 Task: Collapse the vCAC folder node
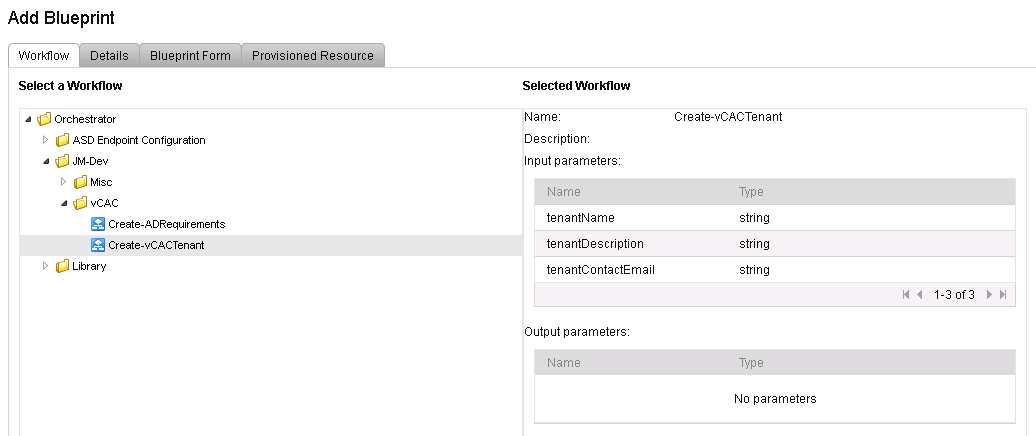64,203
